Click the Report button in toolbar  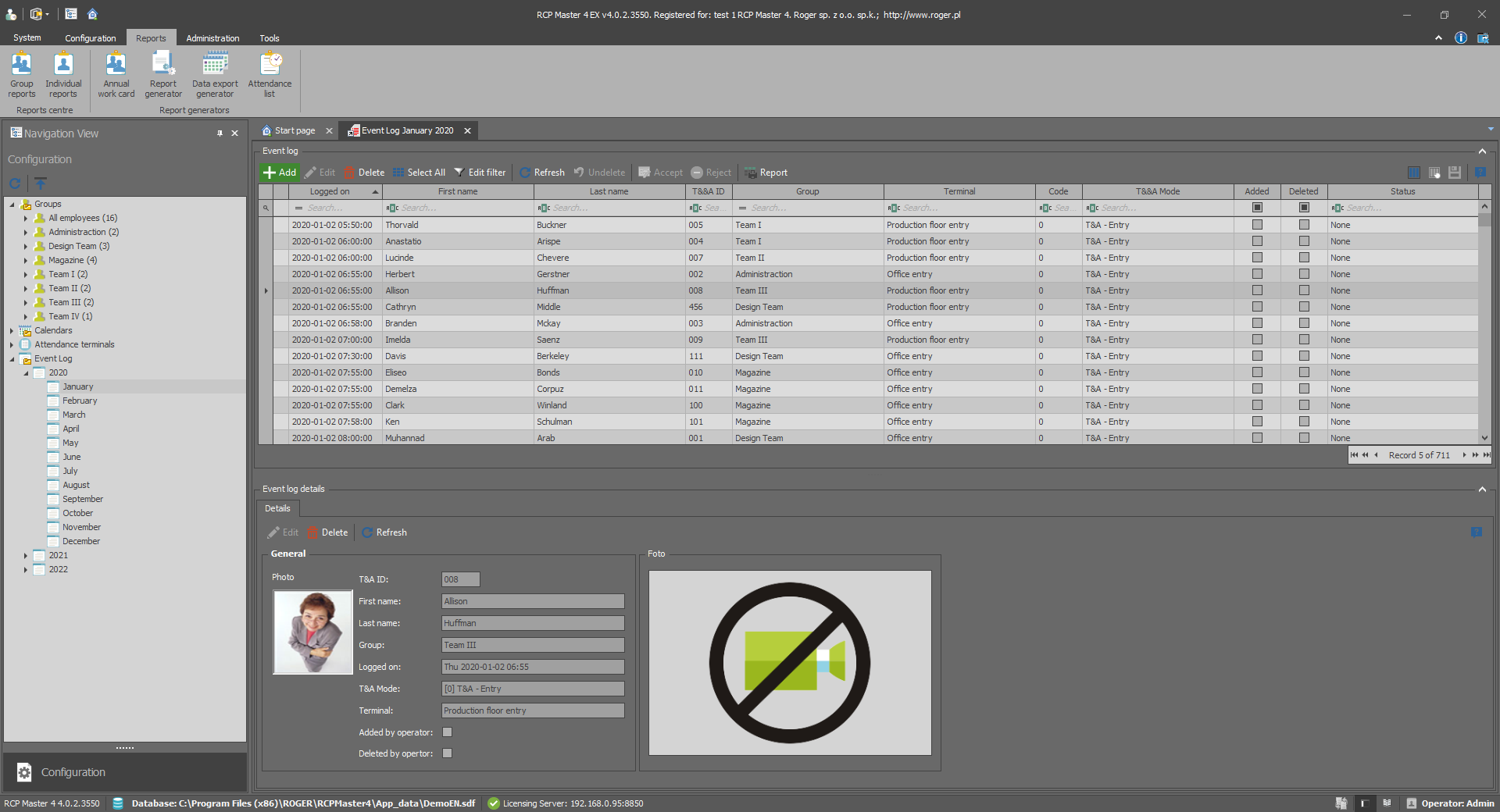pyautogui.click(x=766, y=173)
